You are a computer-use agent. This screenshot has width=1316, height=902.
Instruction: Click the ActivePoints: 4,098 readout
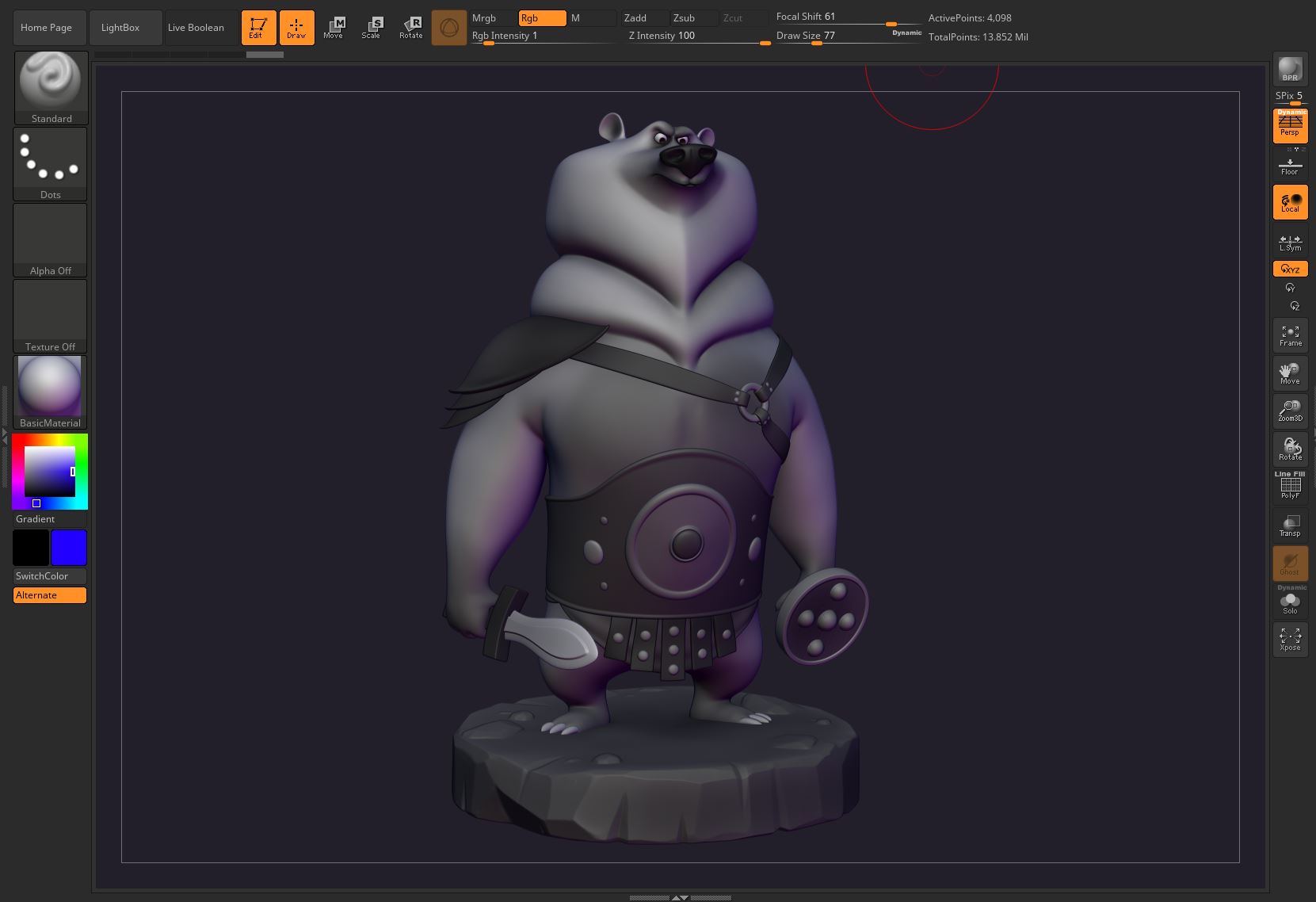[x=970, y=18]
